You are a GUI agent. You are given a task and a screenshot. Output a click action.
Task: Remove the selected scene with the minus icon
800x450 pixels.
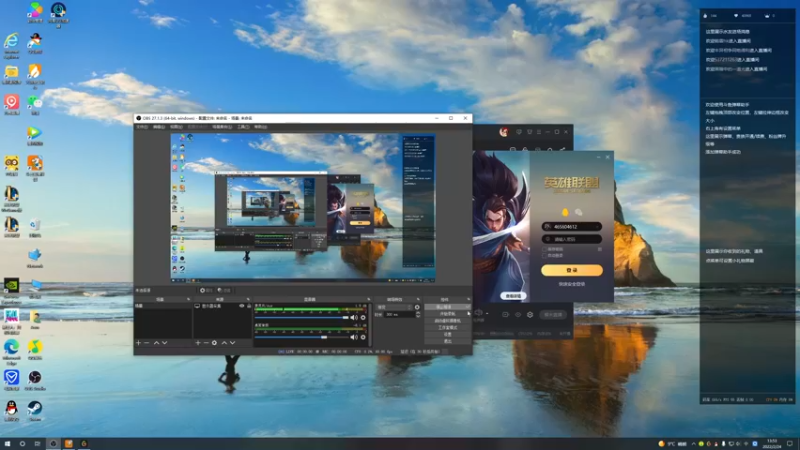(x=147, y=343)
